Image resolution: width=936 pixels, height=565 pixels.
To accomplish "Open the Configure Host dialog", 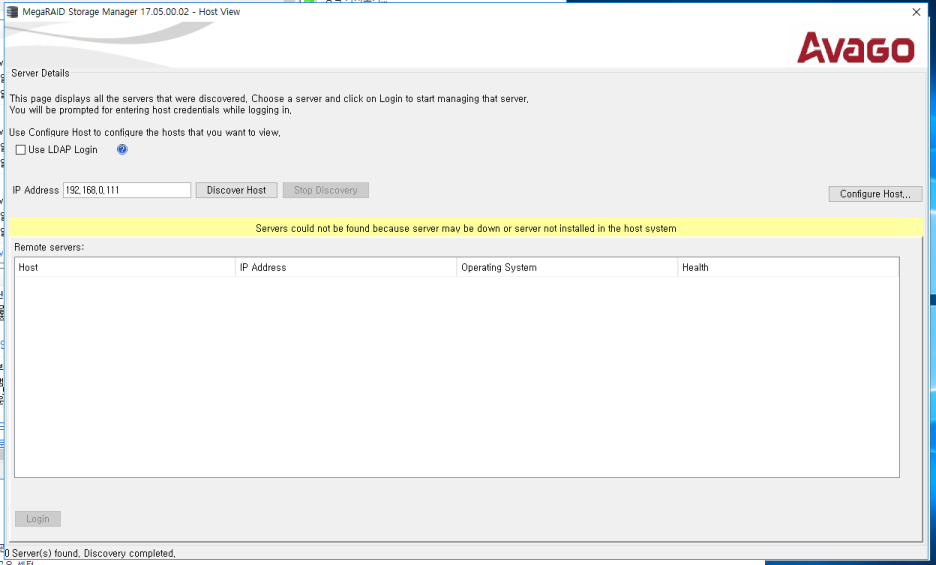I will coord(875,194).
